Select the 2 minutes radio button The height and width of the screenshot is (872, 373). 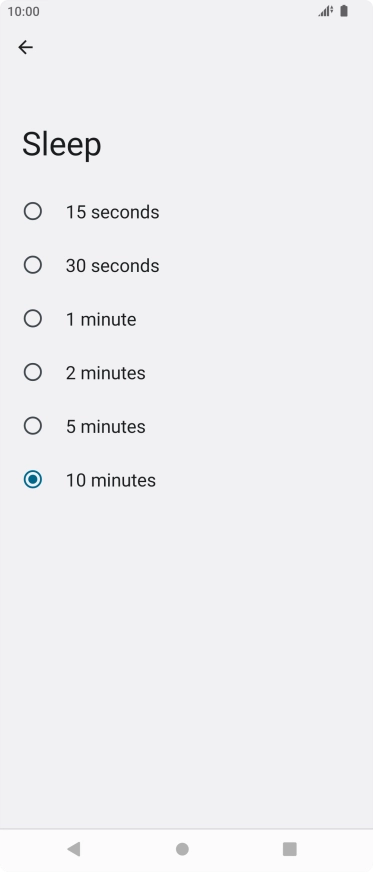coord(33,372)
